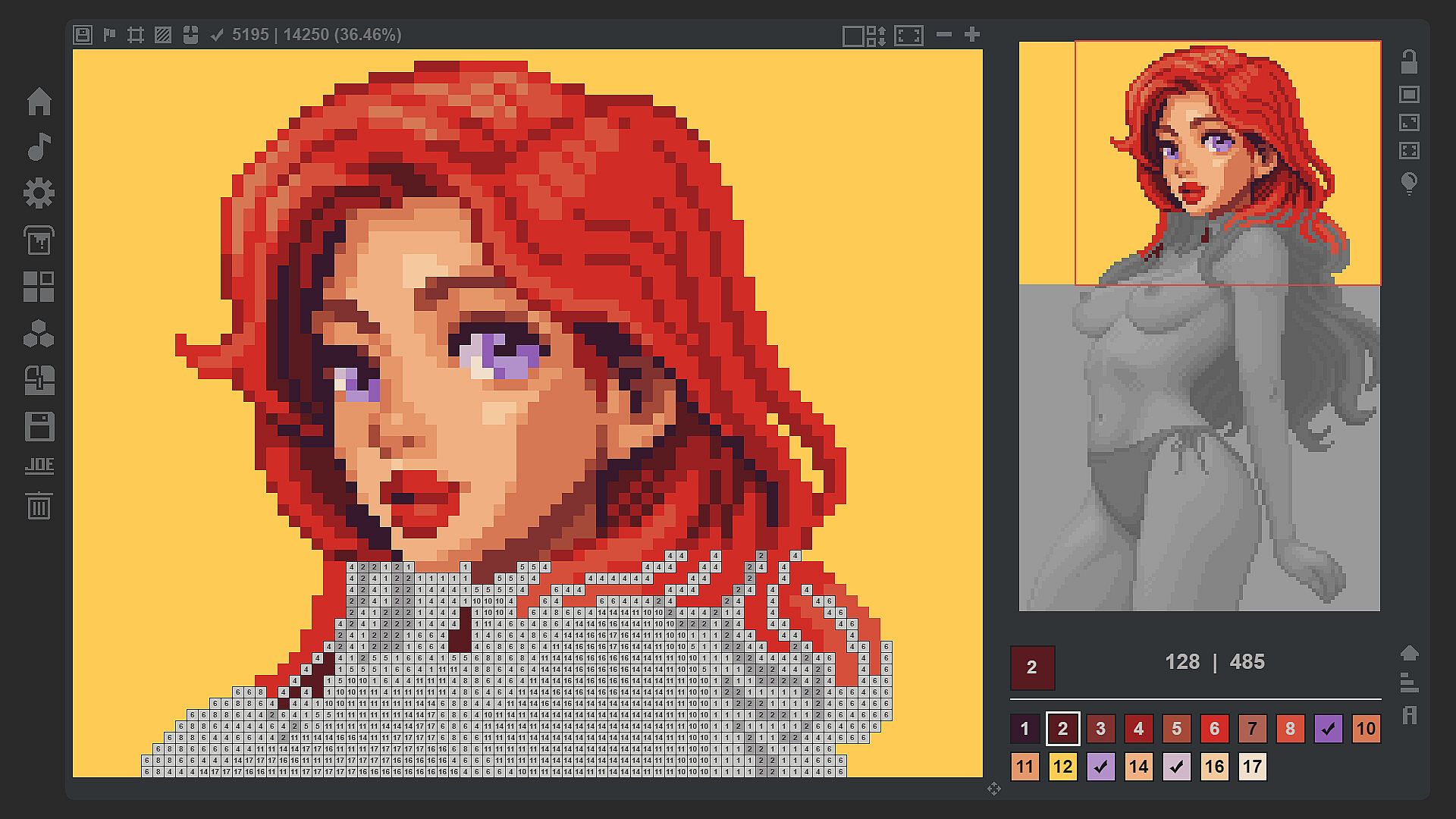1456x819 pixels.
Task: Expand the up-arrow icon above palette
Action: pos(1409,653)
